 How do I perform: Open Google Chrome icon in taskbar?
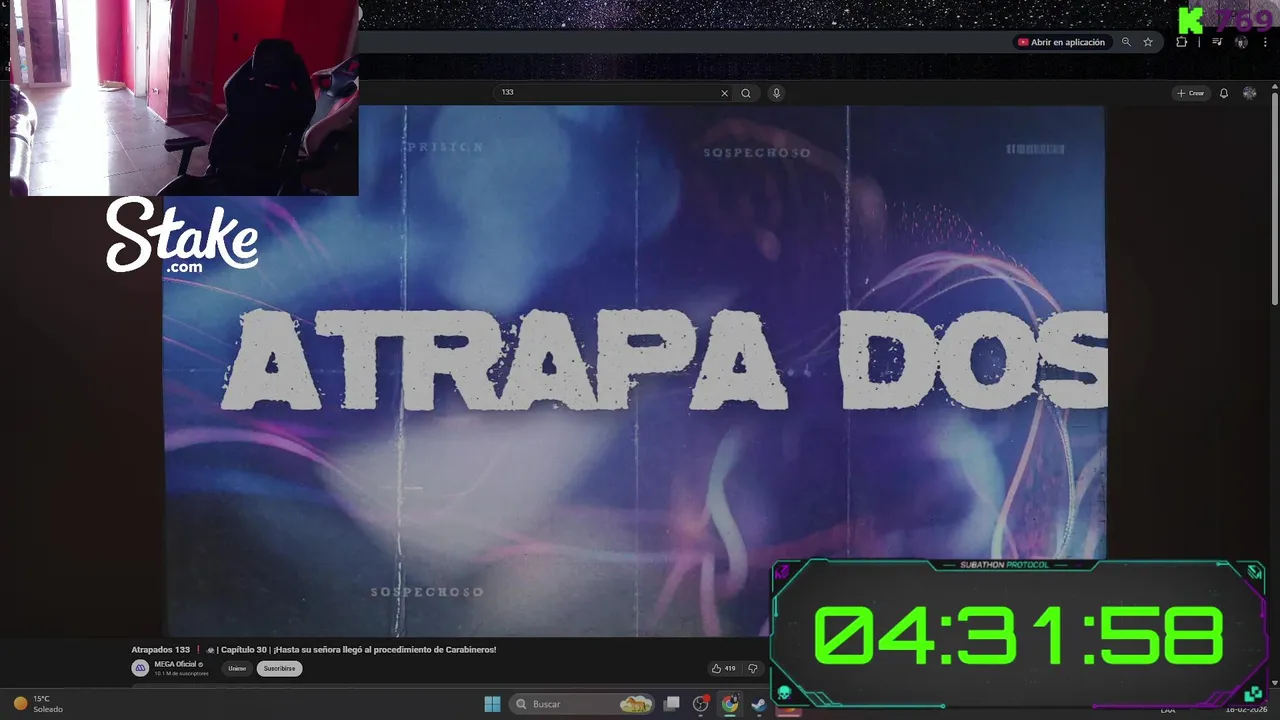pyautogui.click(x=730, y=704)
